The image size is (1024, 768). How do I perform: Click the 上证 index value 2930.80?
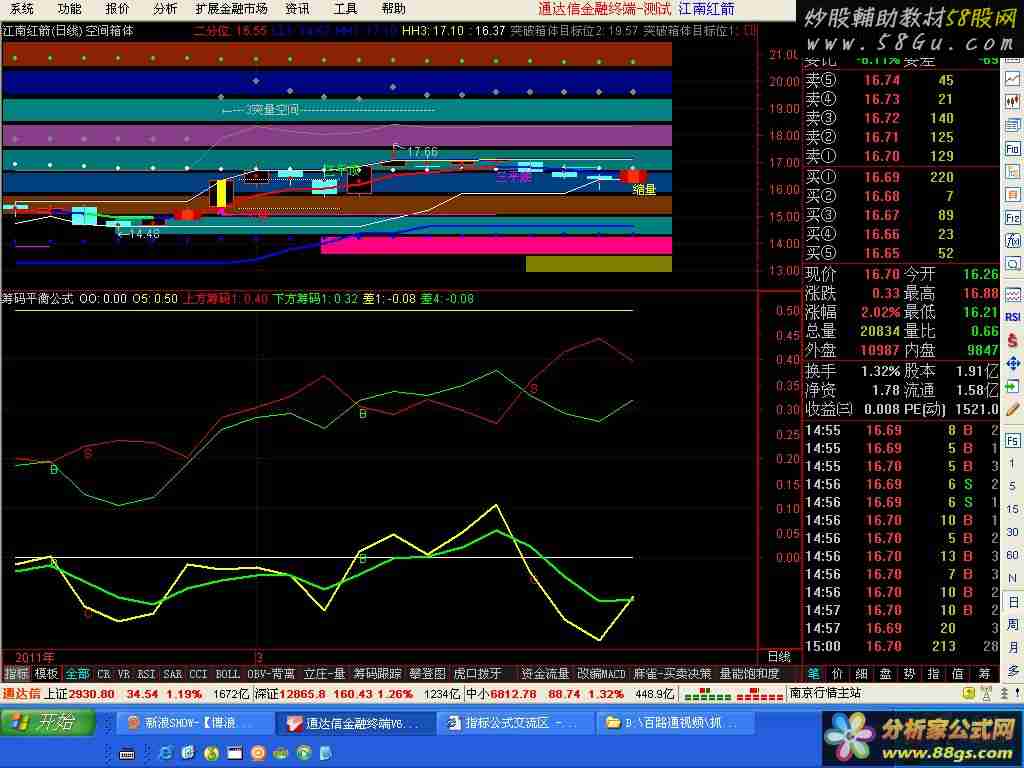tap(91, 694)
